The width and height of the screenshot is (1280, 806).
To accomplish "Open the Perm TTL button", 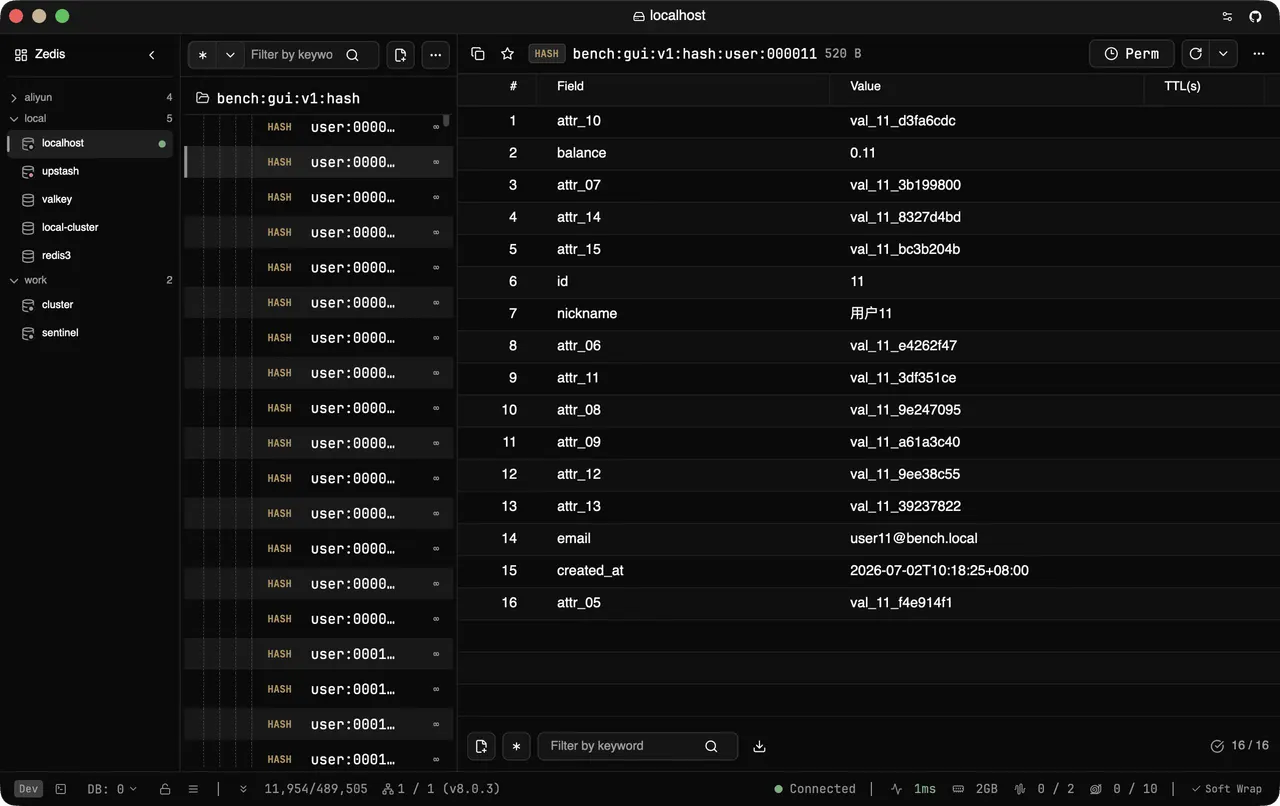I will [1132, 54].
